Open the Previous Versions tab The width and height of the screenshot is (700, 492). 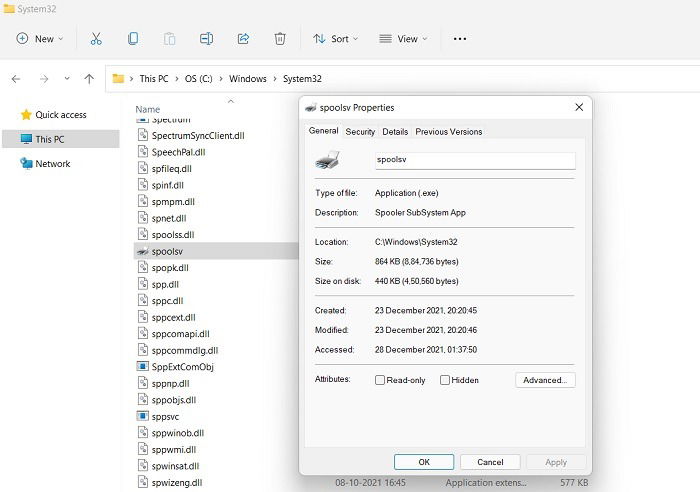coord(449,132)
